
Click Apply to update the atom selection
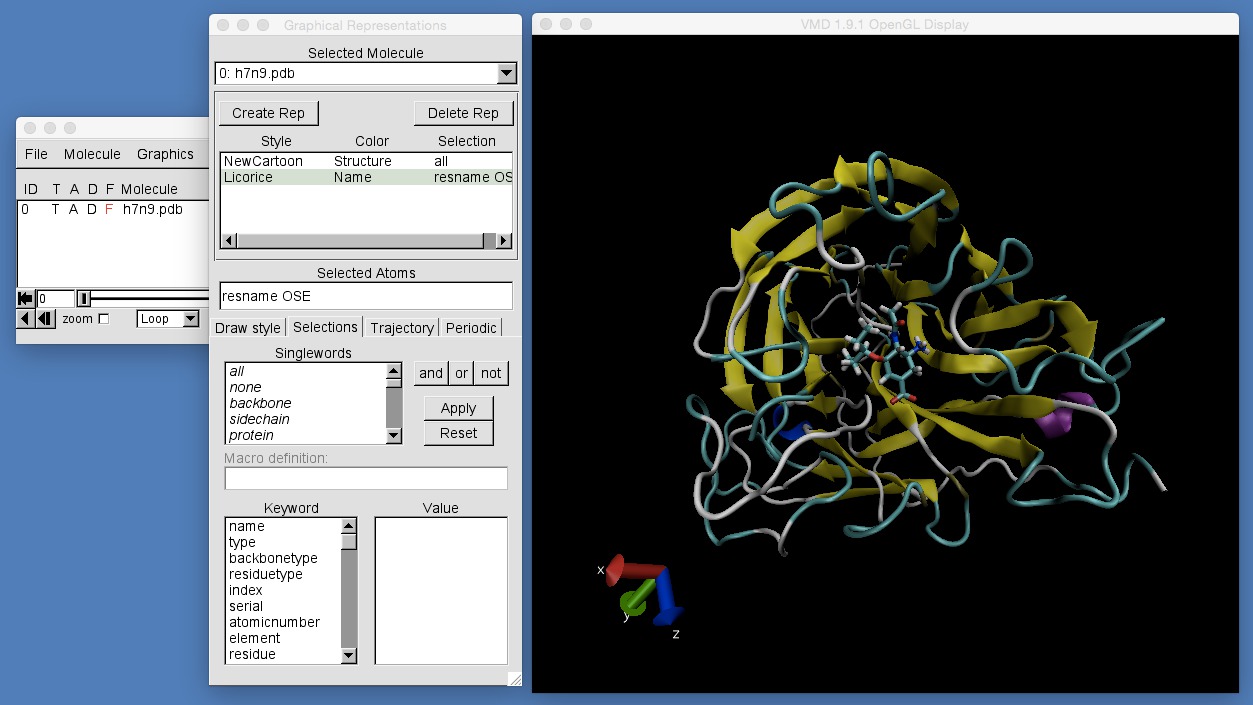tap(458, 408)
